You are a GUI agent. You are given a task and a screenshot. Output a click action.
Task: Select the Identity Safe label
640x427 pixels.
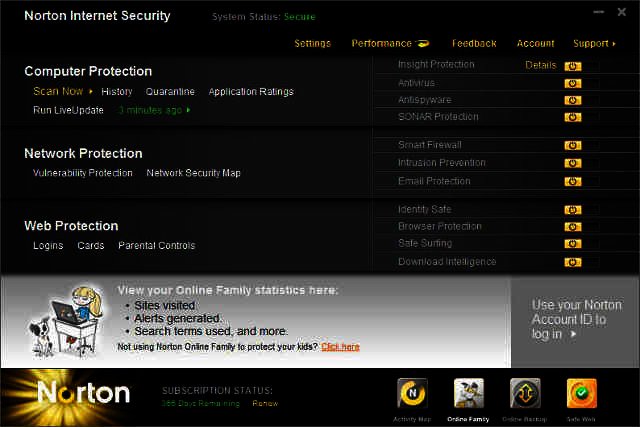424,209
